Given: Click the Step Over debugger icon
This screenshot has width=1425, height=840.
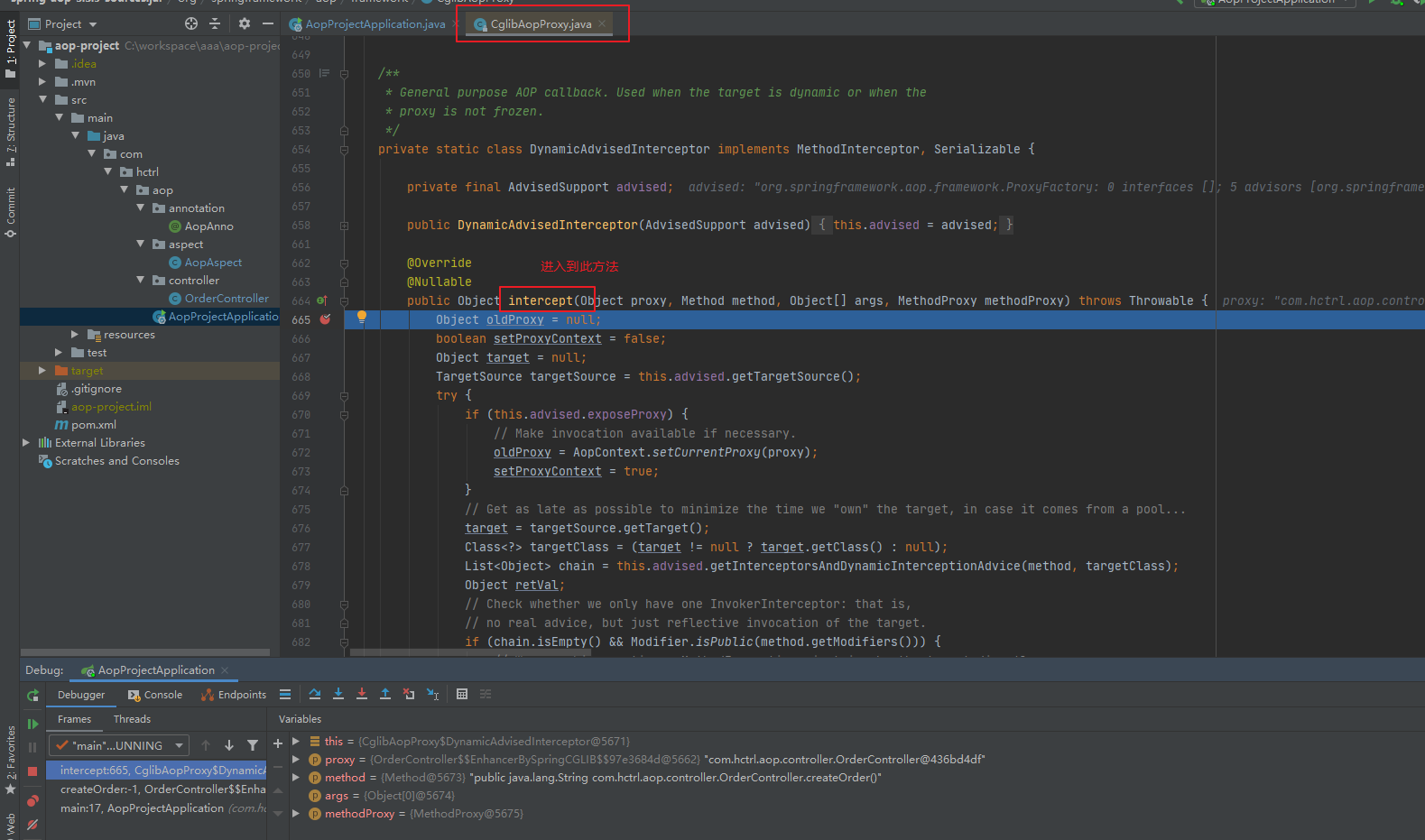Looking at the screenshot, I should tap(315, 694).
